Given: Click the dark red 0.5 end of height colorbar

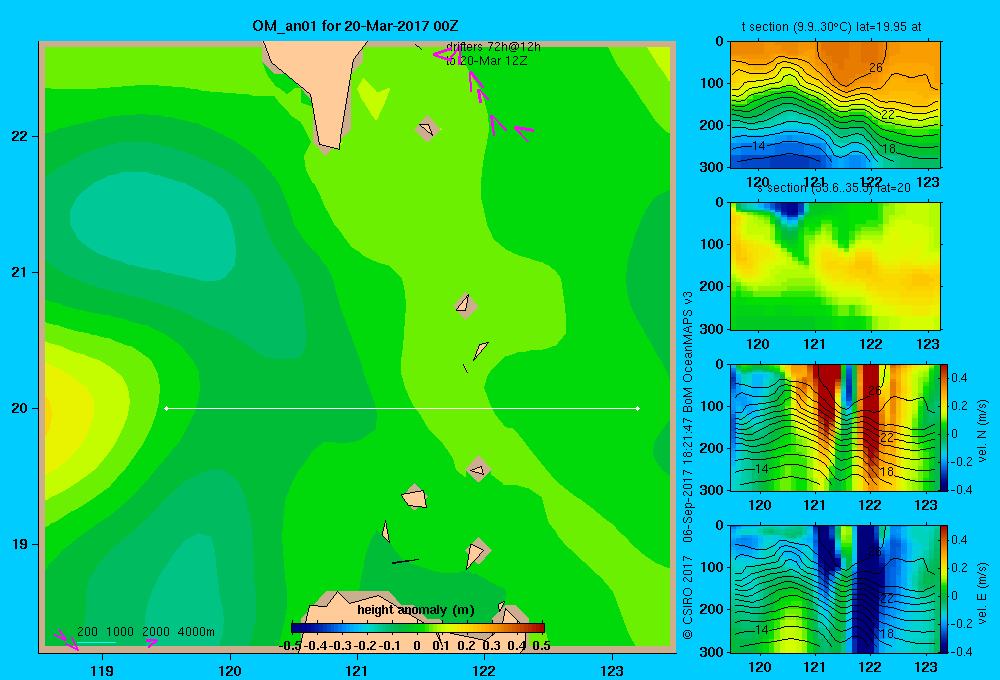Looking at the screenshot, I should pyautogui.click(x=539, y=628).
